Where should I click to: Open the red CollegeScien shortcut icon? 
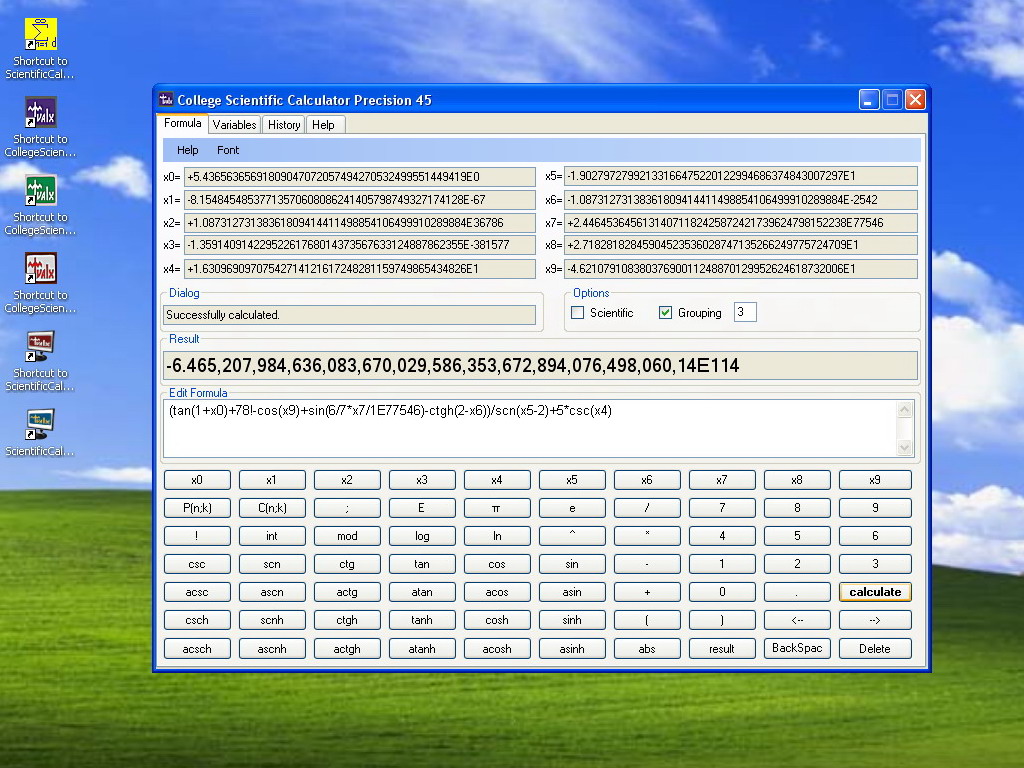click(40, 268)
